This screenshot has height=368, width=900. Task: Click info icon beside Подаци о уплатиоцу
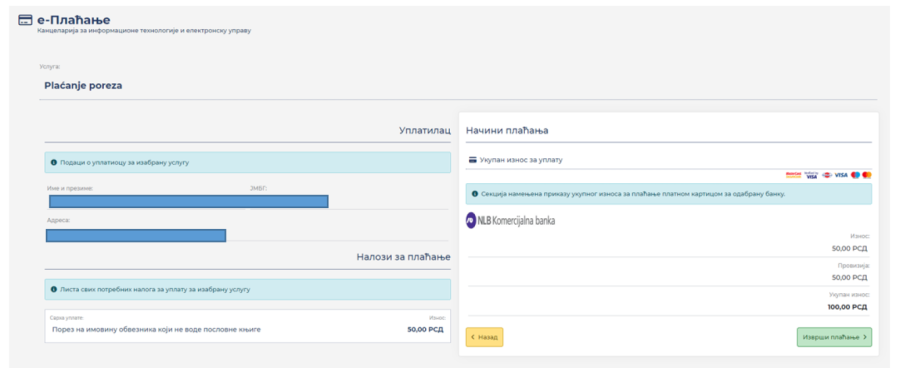pyautogui.click(x=54, y=162)
